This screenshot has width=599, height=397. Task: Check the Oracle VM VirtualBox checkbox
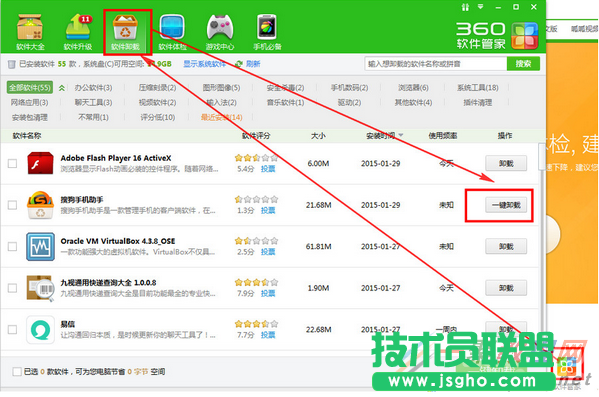(13, 246)
